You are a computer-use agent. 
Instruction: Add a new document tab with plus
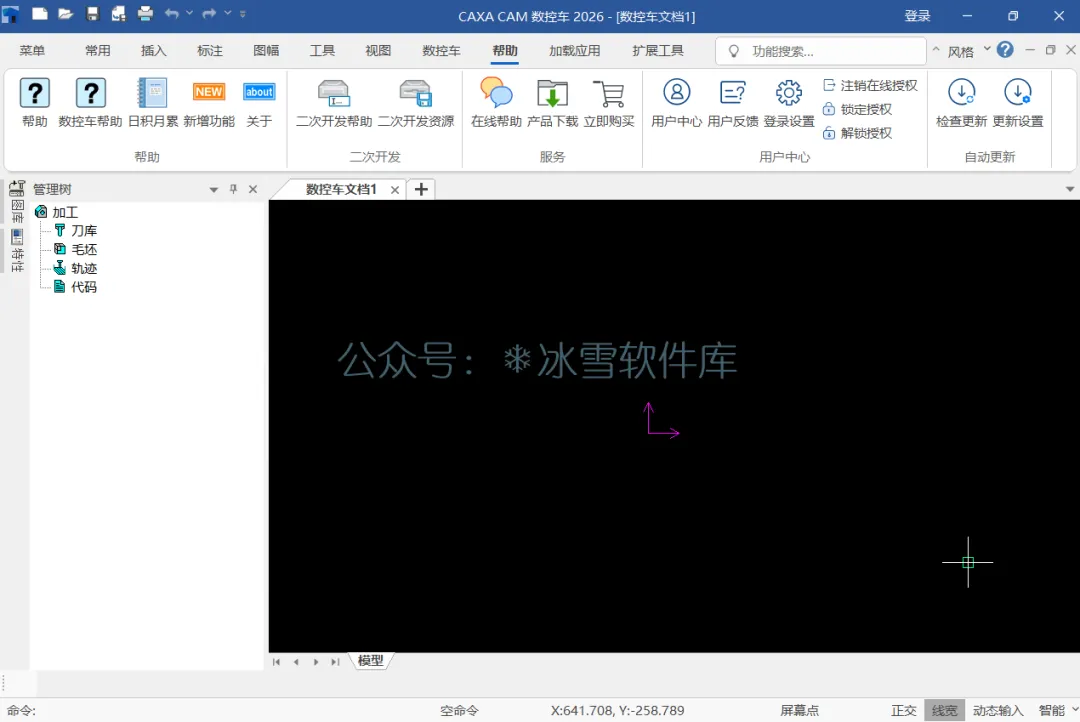[421, 189]
